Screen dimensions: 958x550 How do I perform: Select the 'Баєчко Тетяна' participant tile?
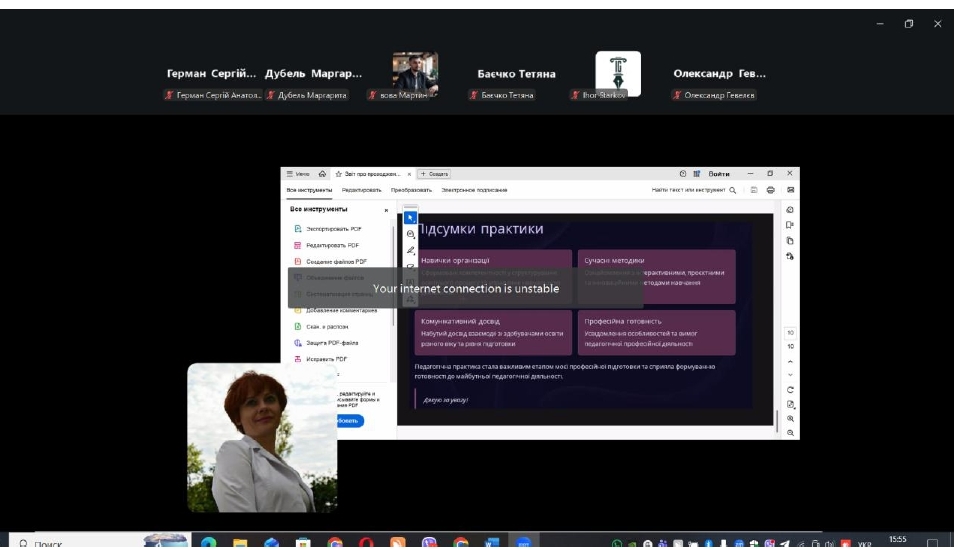click(516, 78)
